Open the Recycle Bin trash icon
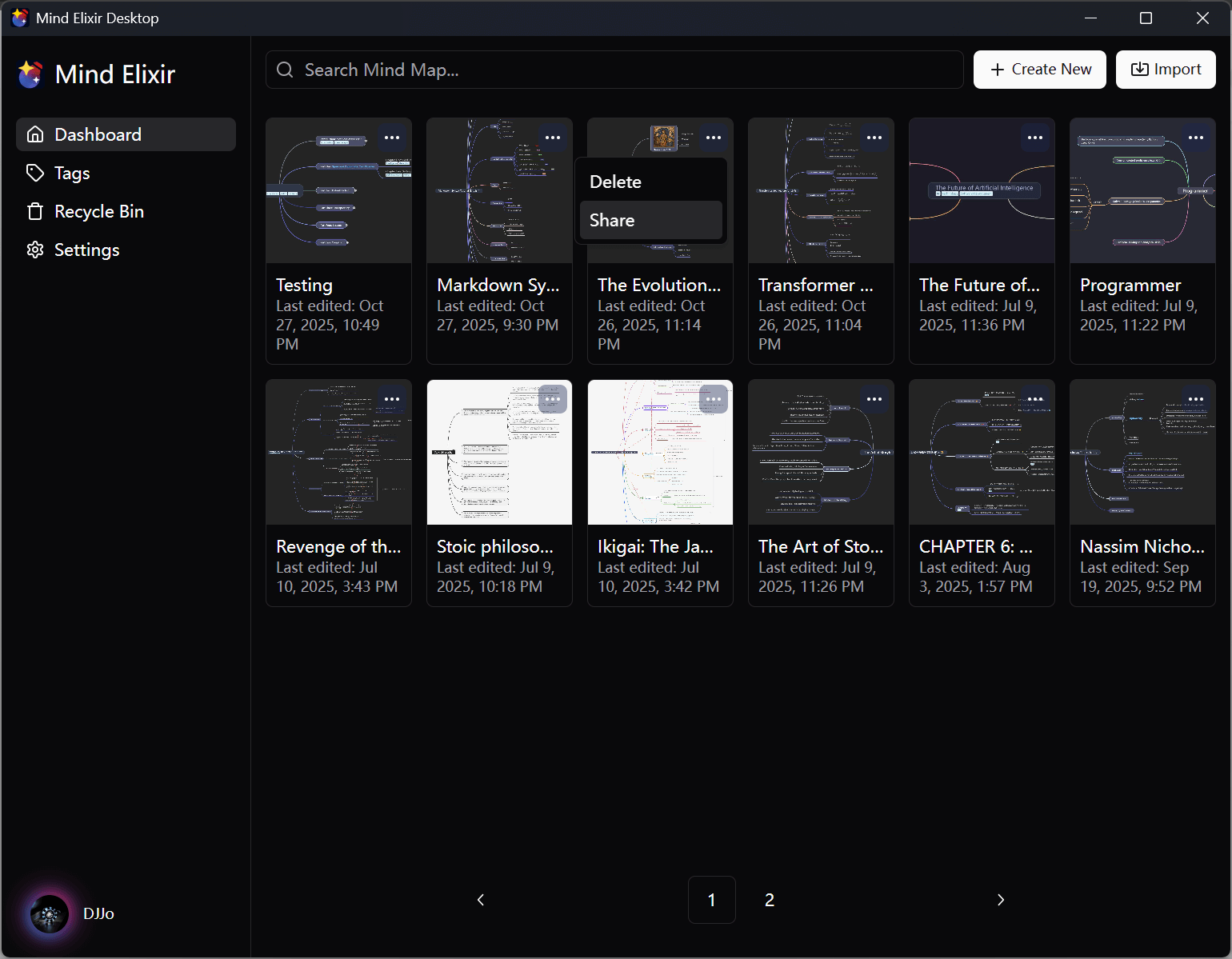 click(x=35, y=211)
